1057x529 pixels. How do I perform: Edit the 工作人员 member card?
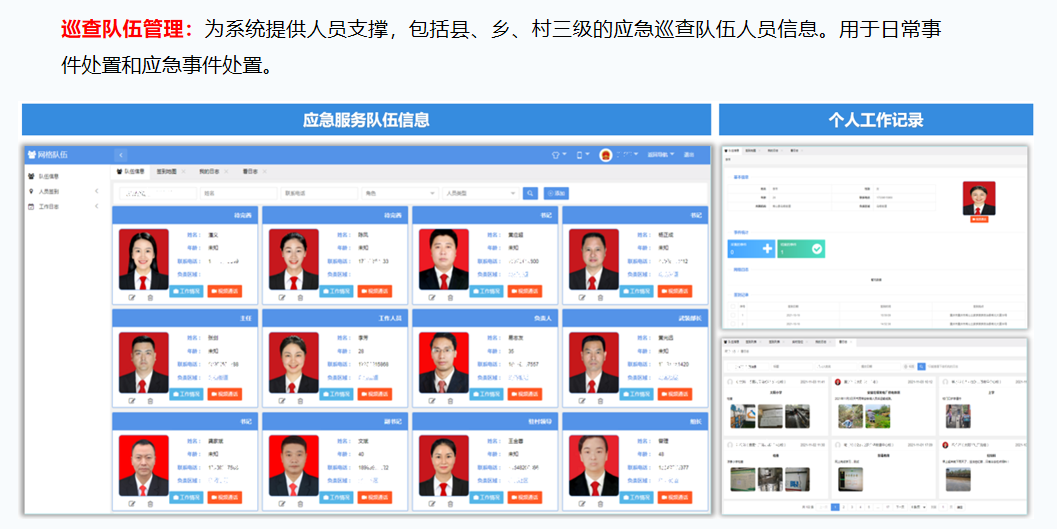282,400
